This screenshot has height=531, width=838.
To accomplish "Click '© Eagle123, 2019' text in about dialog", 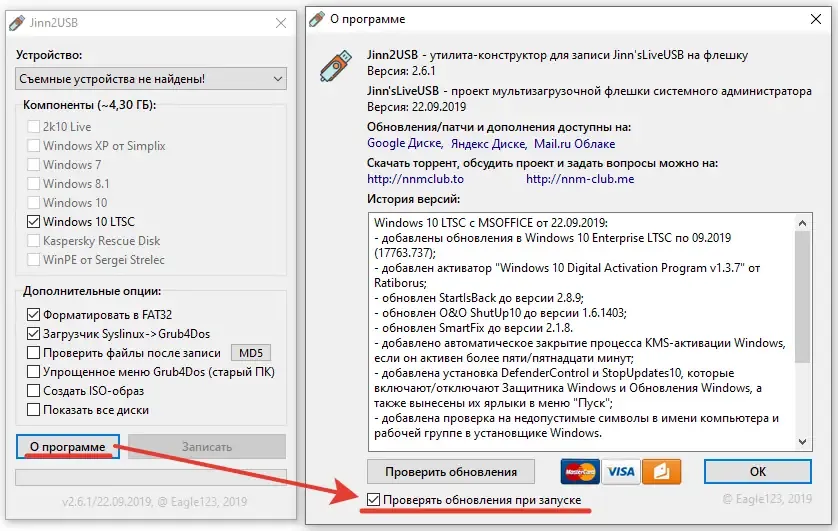I will coord(767,499).
